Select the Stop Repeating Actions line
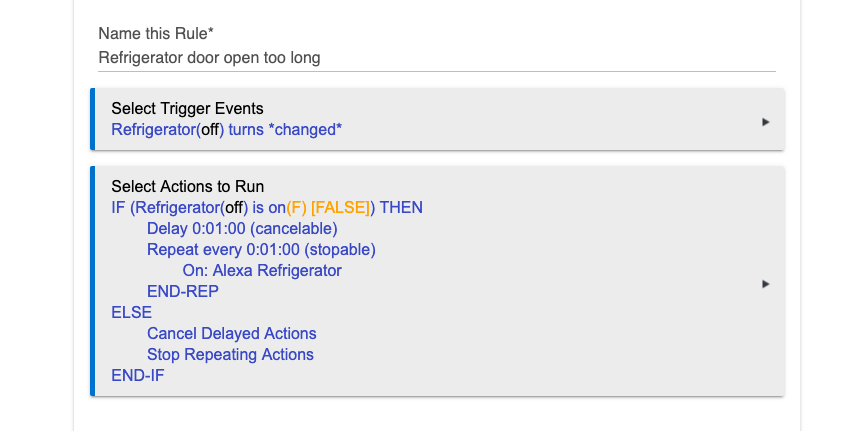 tap(230, 354)
